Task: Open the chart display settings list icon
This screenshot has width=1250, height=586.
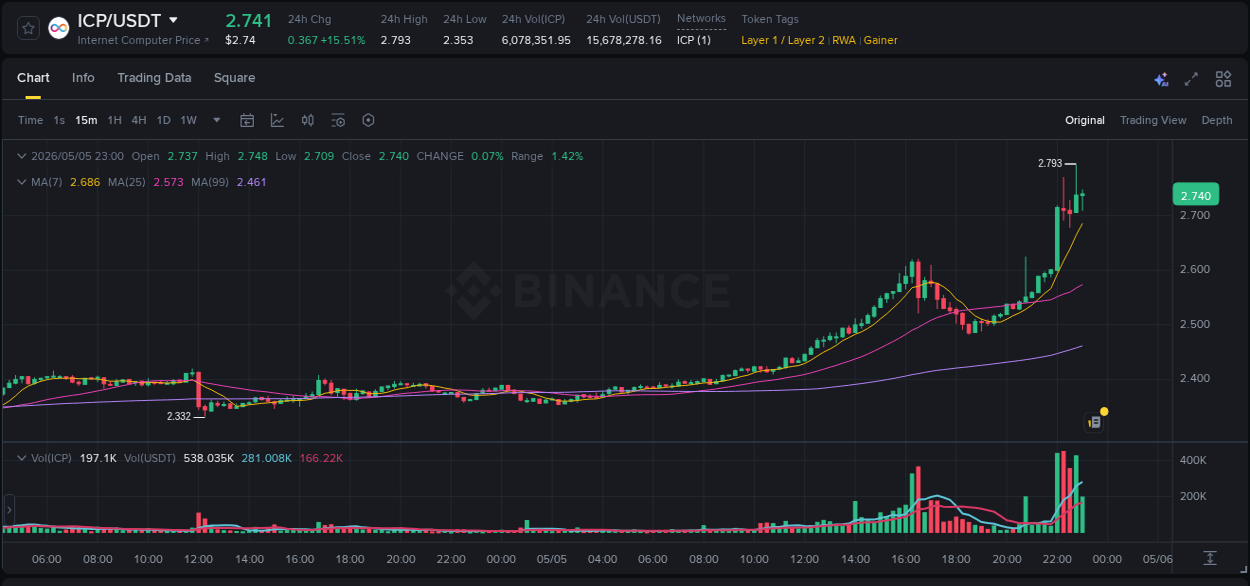Action: pos(338,120)
